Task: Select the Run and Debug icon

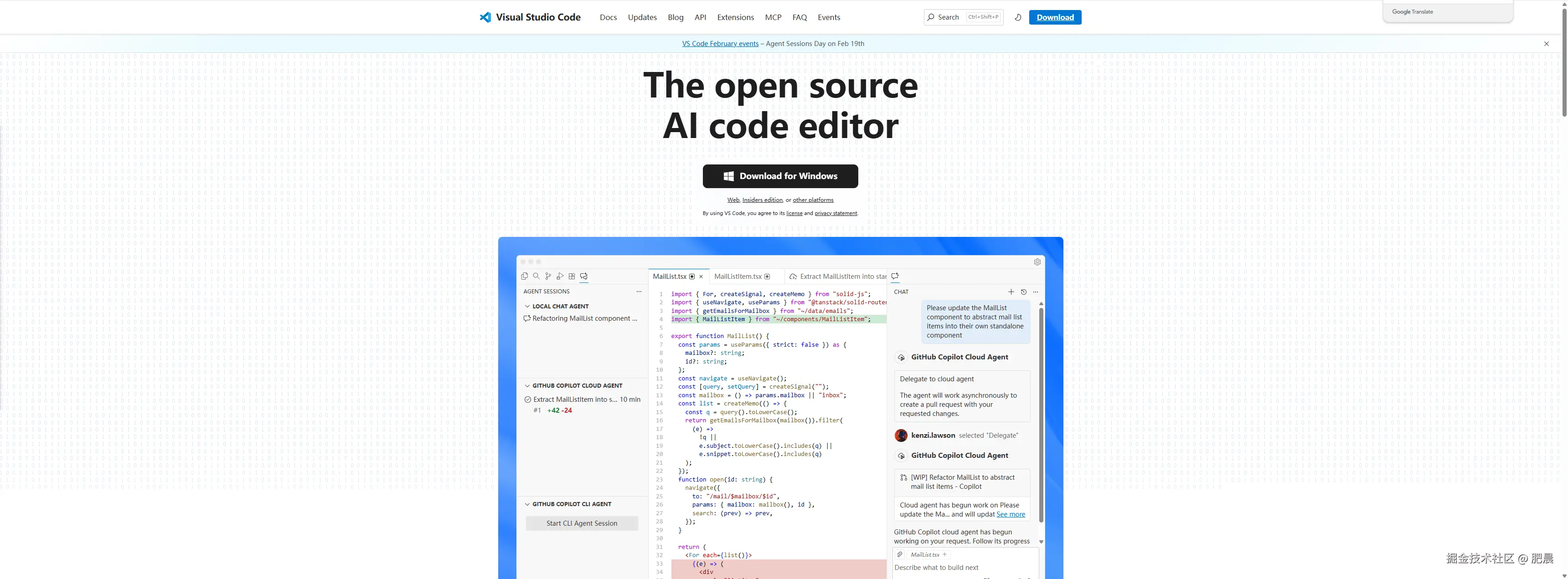Action: click(x=560, y=276)
